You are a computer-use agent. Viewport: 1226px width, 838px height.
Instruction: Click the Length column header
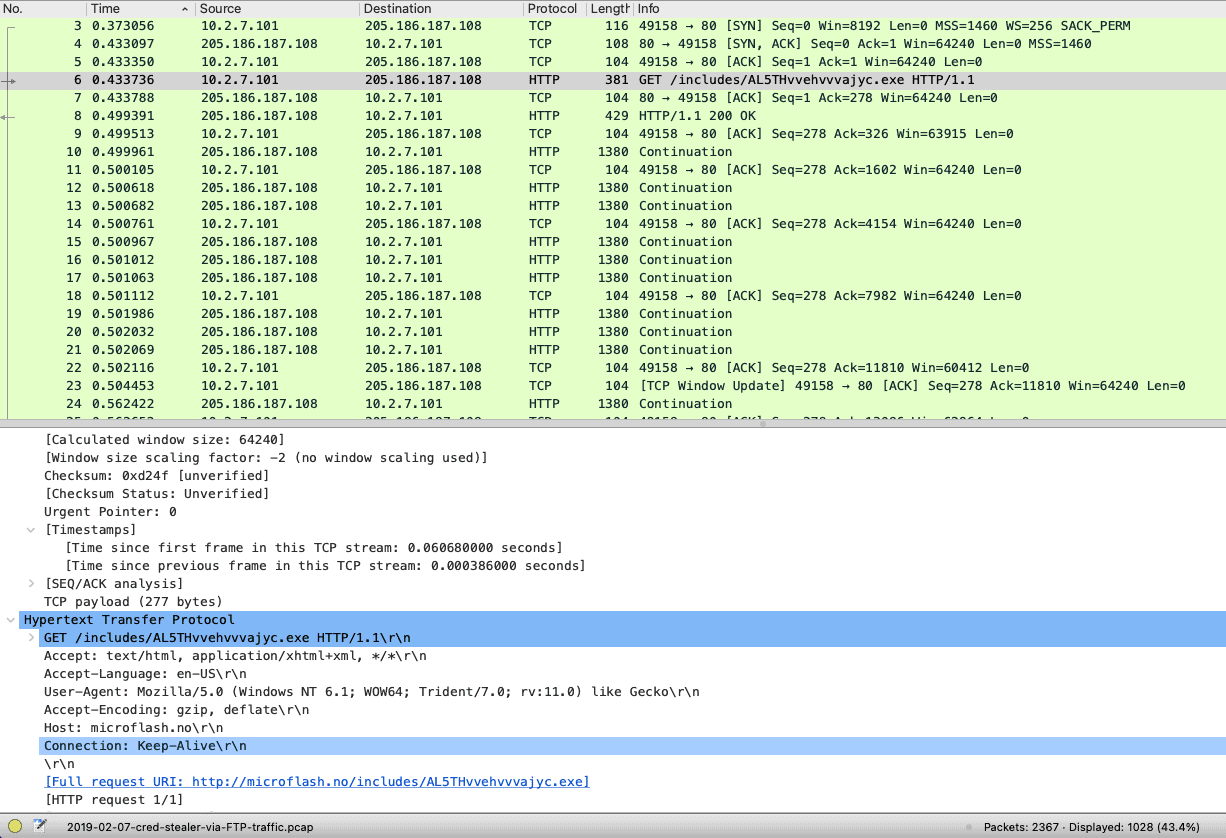(610, 8)
